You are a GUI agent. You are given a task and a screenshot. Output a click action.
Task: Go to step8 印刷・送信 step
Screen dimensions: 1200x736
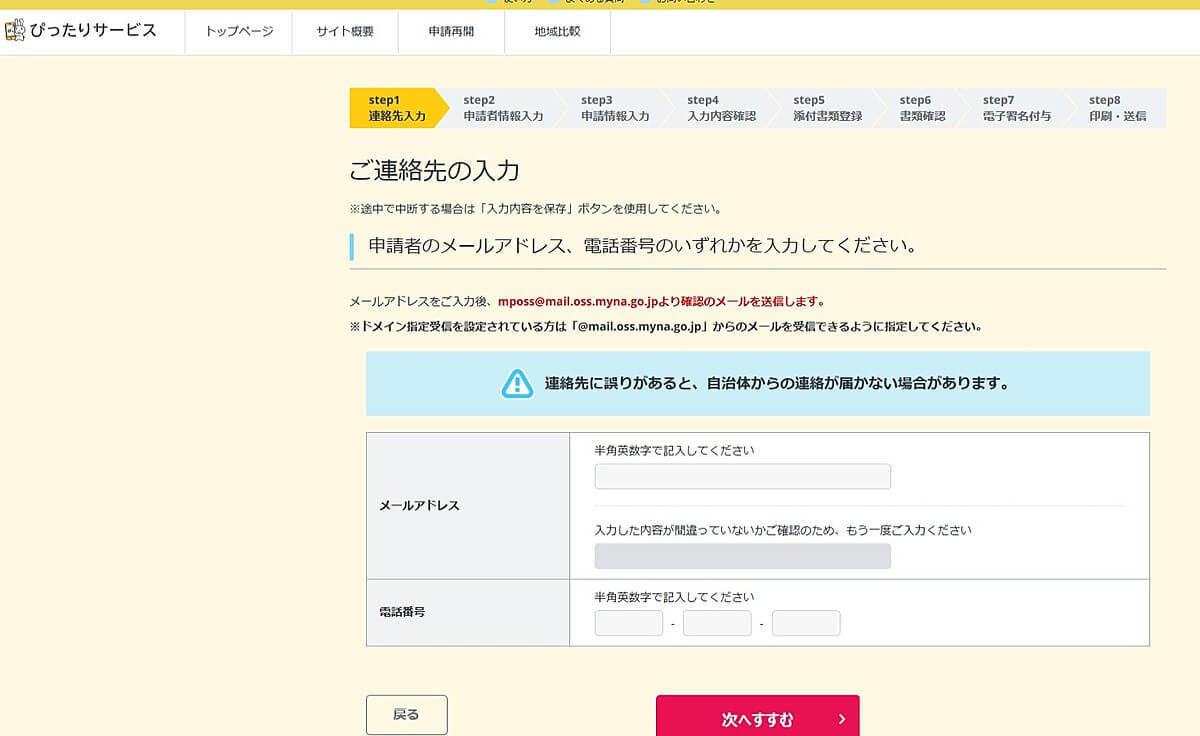click(x=1117, y=108)
